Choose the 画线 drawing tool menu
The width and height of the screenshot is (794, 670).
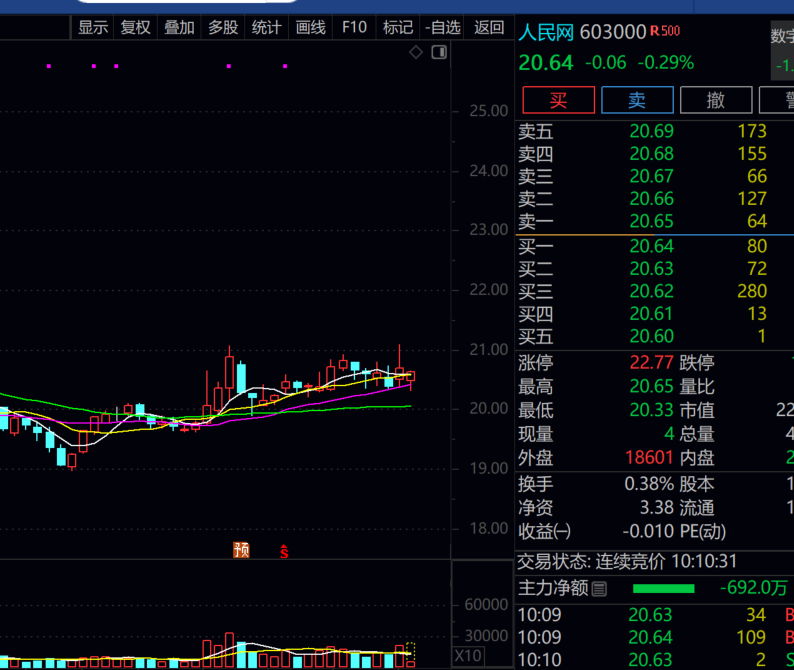(x=310, y=27)
